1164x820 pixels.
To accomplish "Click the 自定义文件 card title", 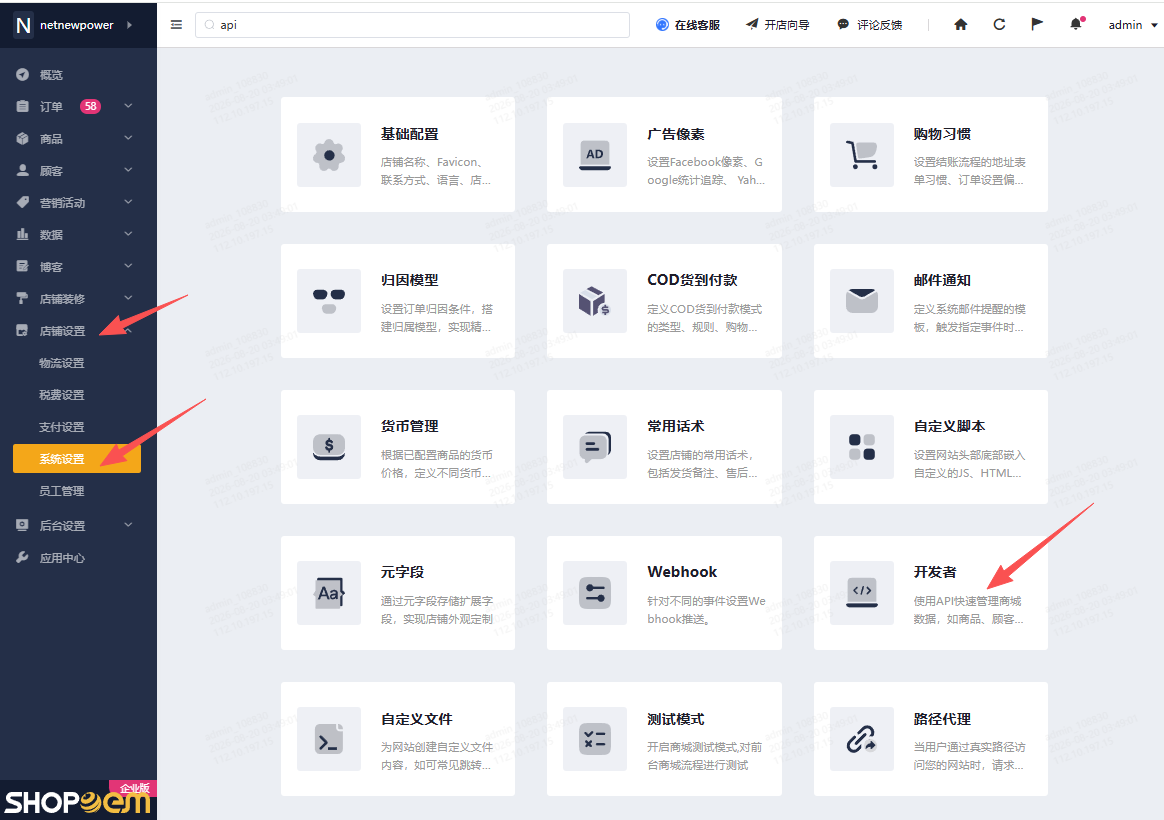I will point(416,719).
